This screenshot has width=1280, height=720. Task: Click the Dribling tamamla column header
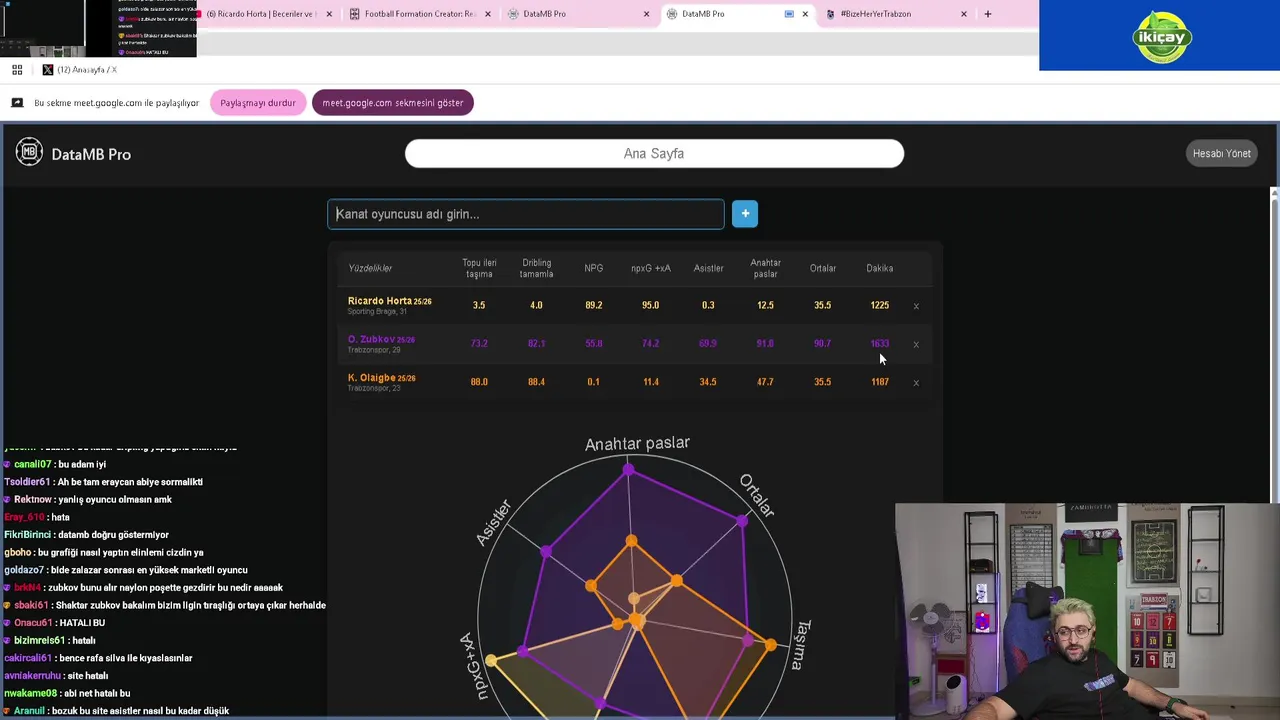536,268
